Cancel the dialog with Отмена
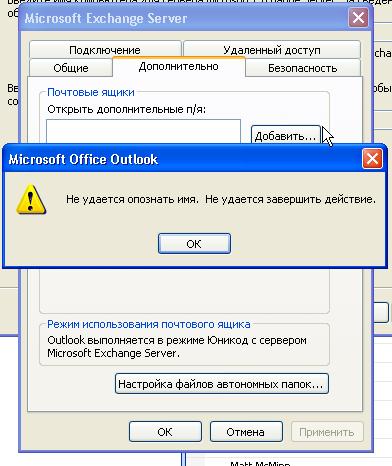 (246, 432)
